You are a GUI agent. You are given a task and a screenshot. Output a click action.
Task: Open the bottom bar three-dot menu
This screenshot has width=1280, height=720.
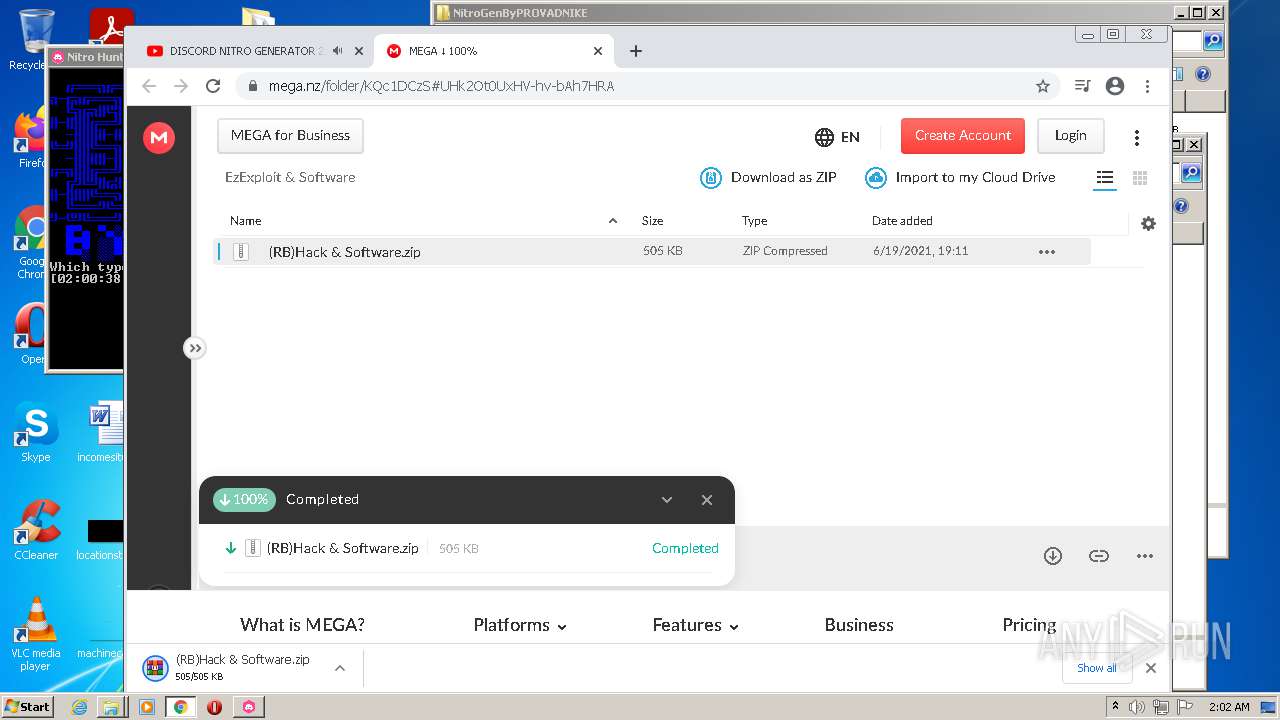[x=1145, y=556]
